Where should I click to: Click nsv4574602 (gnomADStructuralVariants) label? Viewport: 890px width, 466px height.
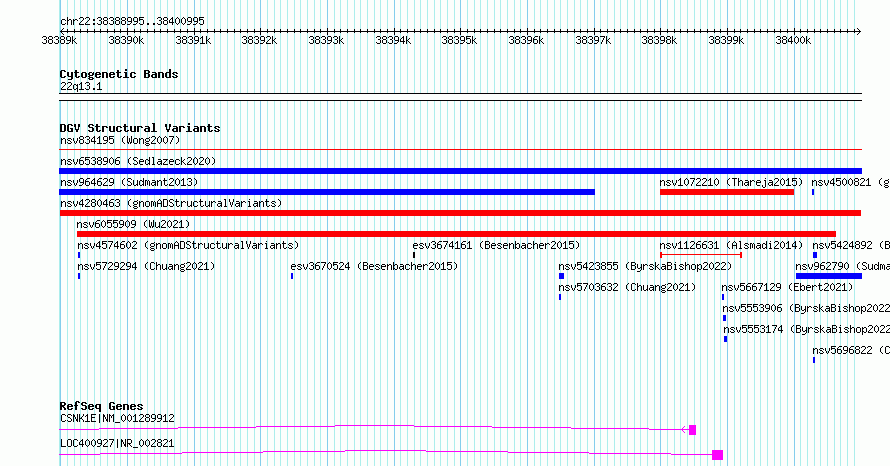coord(188,245)
